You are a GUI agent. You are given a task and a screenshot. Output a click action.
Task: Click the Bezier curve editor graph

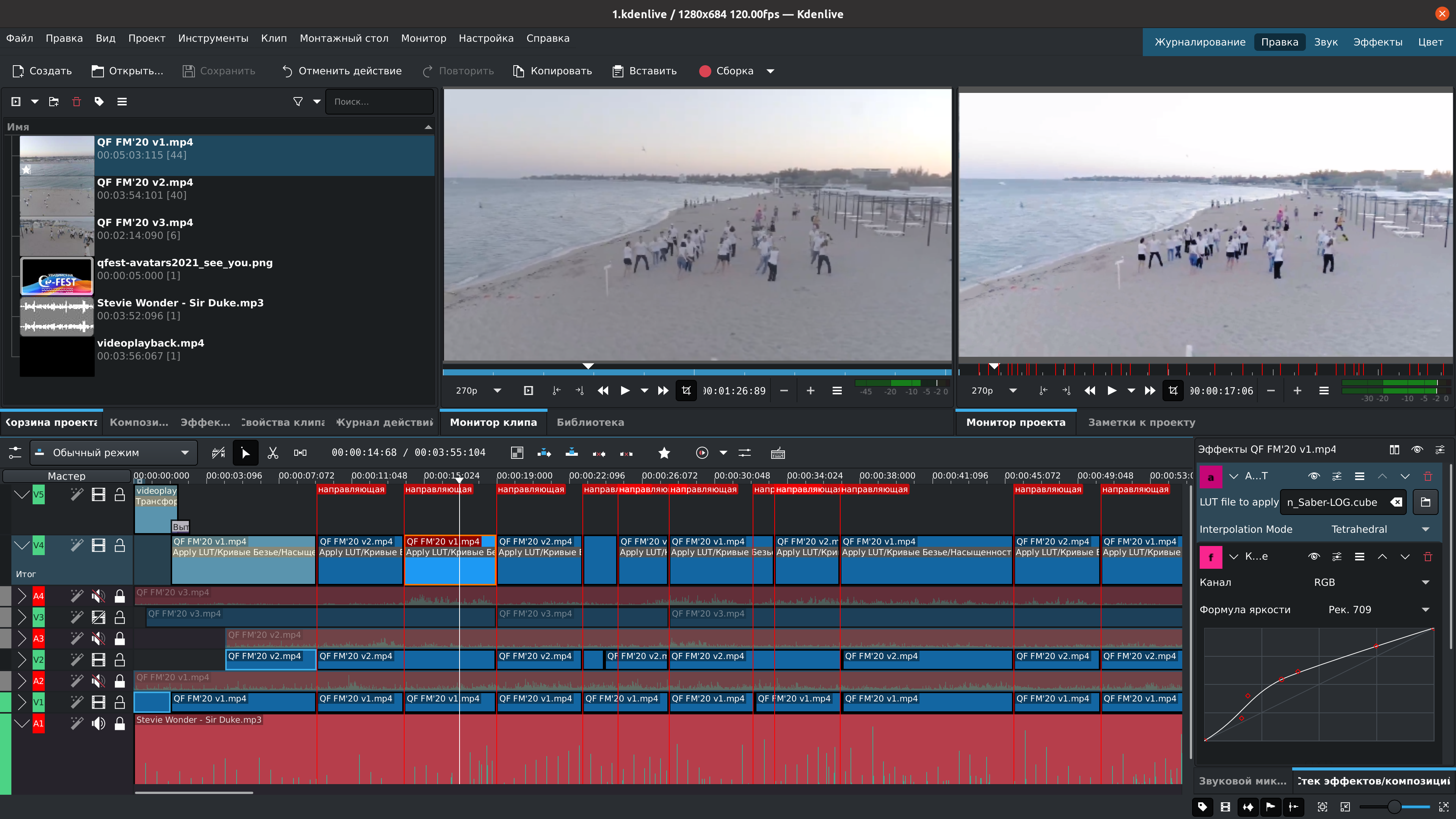coord(1319,684)
